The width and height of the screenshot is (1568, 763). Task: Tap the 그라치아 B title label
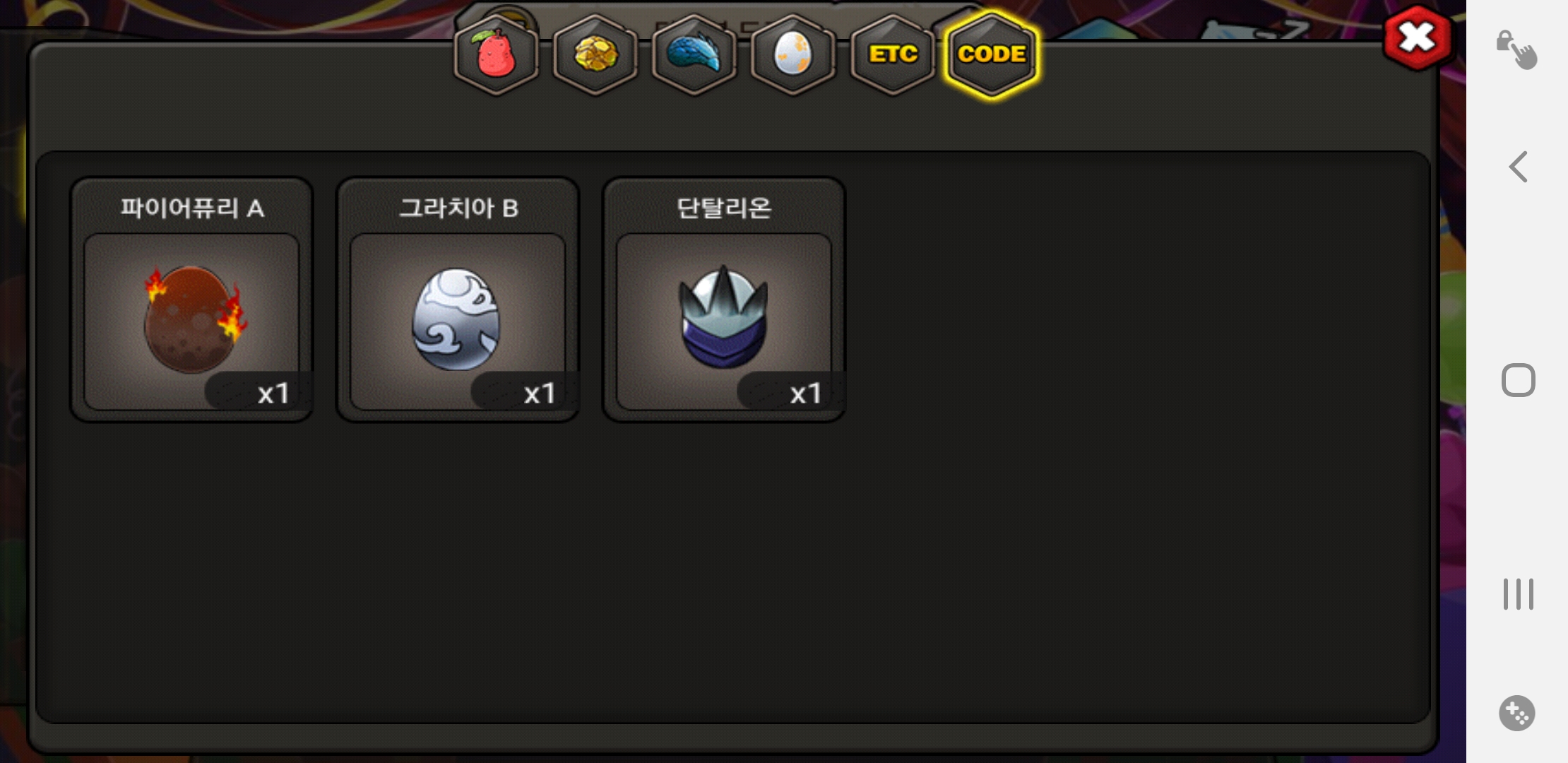[x=458, y=208]
